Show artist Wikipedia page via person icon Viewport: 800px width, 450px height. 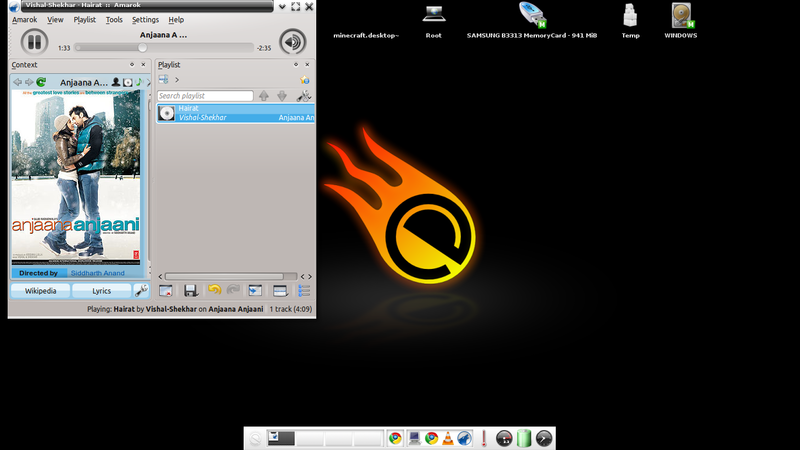coord(116,82)
